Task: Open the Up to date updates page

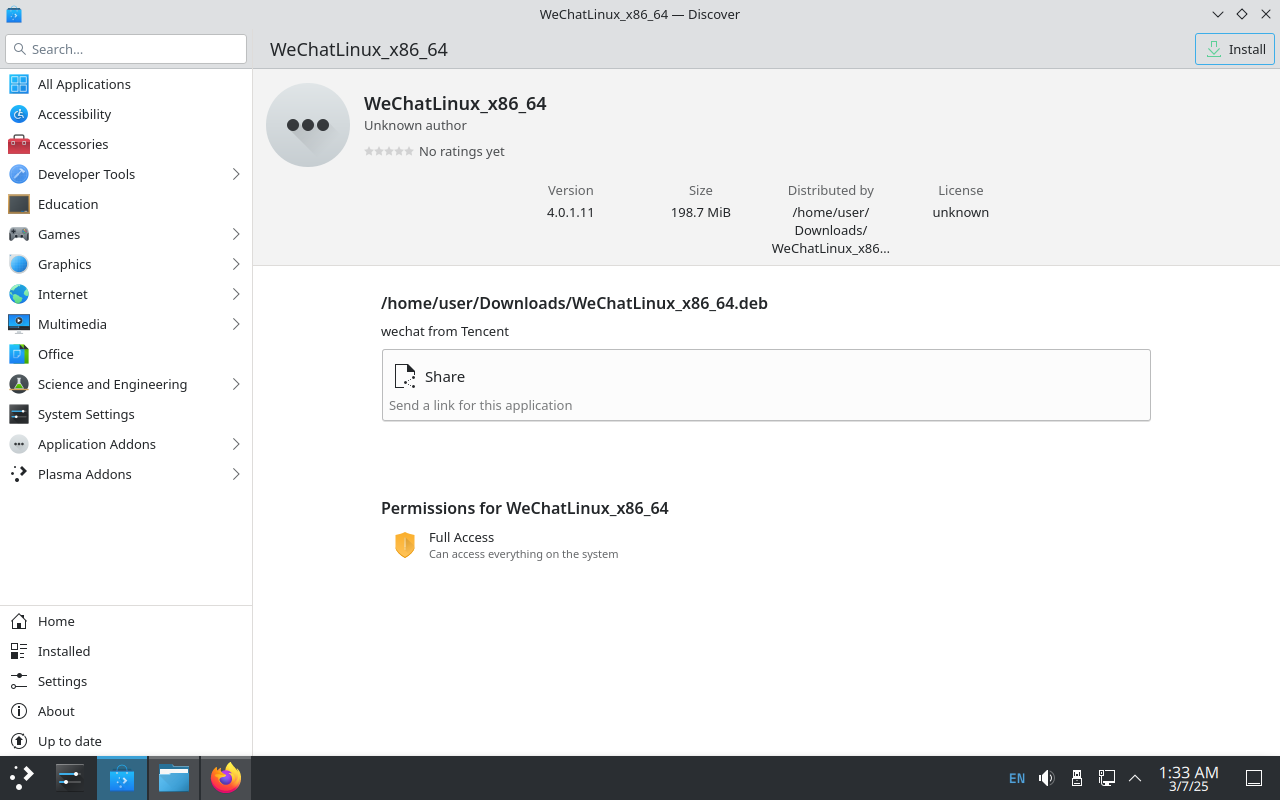Action: point(126,741)
